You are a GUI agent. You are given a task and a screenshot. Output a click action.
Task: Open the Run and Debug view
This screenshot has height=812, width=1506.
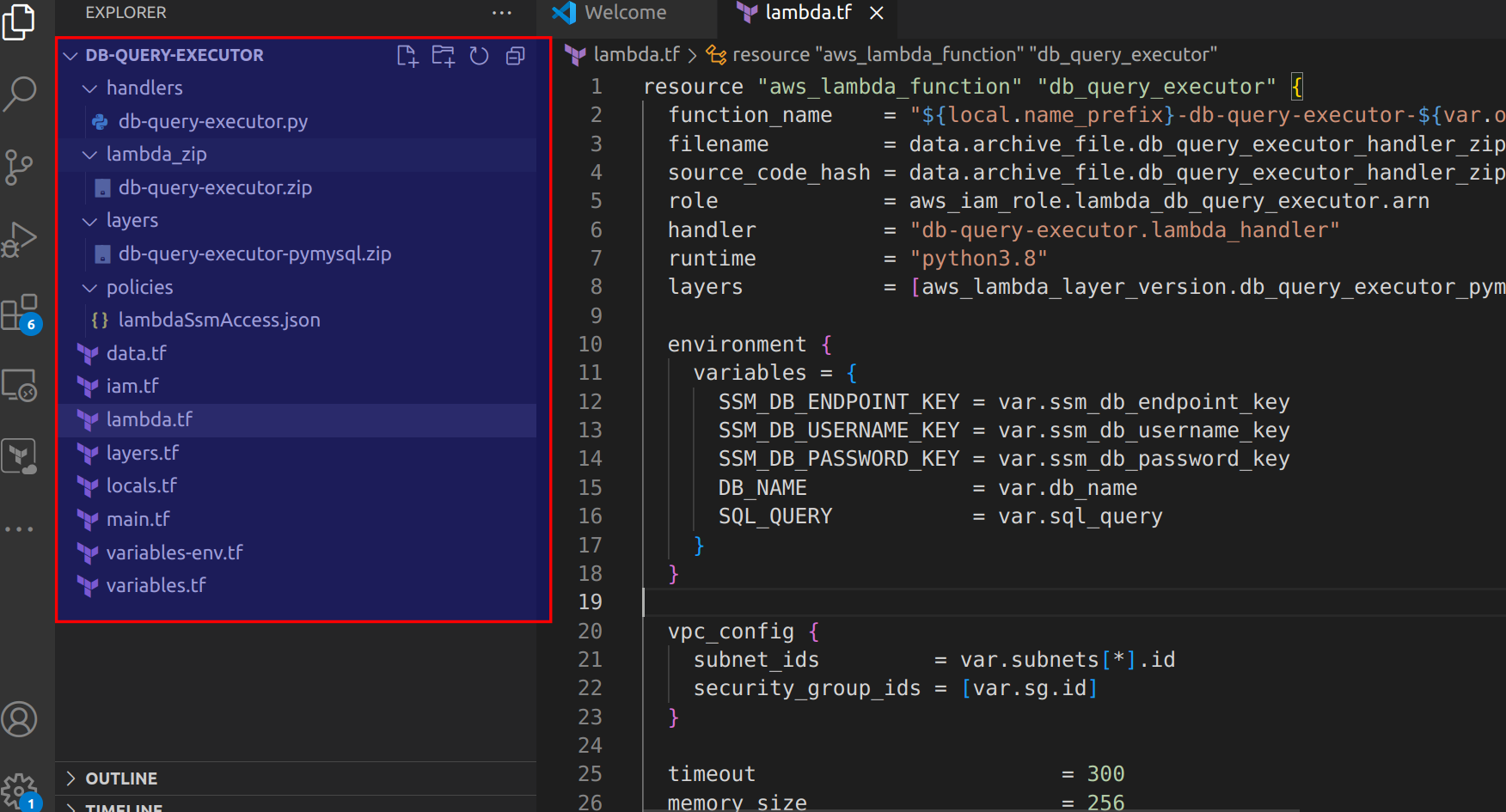(x=20, y=240)
